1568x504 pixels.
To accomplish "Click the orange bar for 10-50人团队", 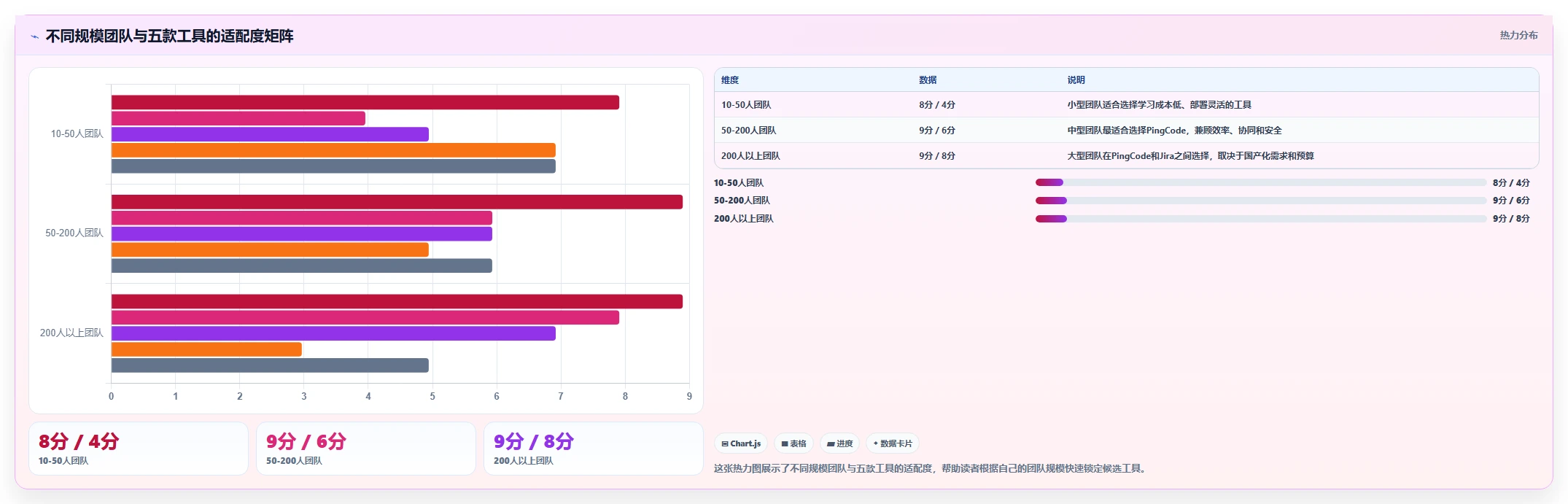I will (x=333, y=150).
